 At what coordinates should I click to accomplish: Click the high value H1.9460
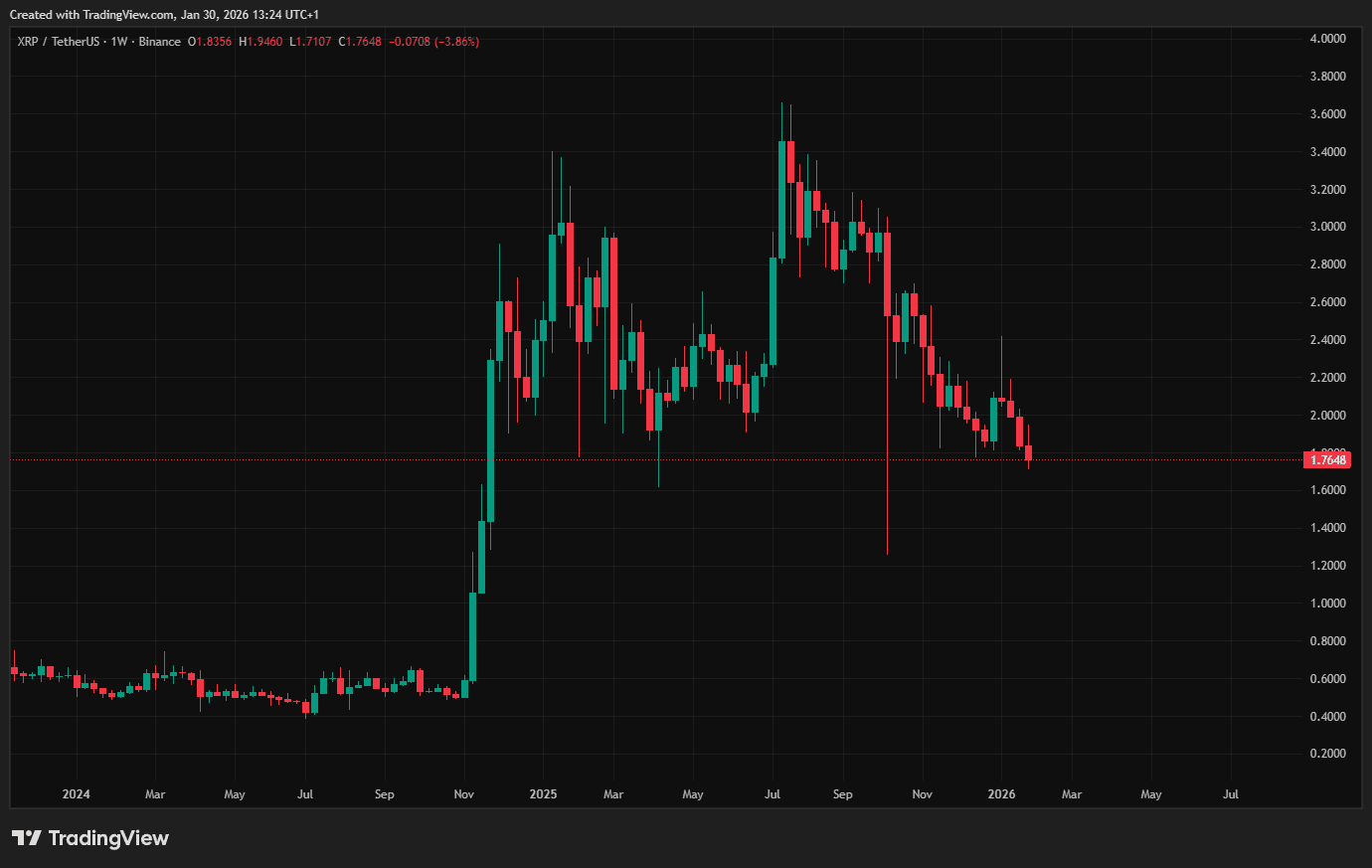pos(260,42)
